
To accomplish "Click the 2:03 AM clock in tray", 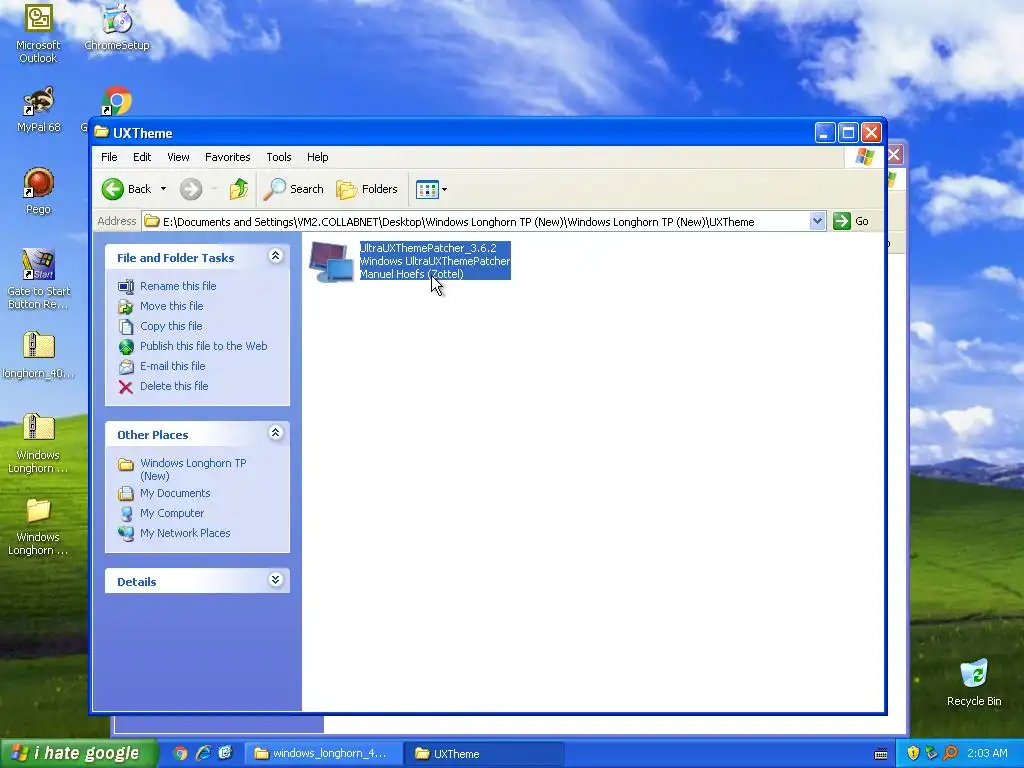I will (x=987, y=754).
